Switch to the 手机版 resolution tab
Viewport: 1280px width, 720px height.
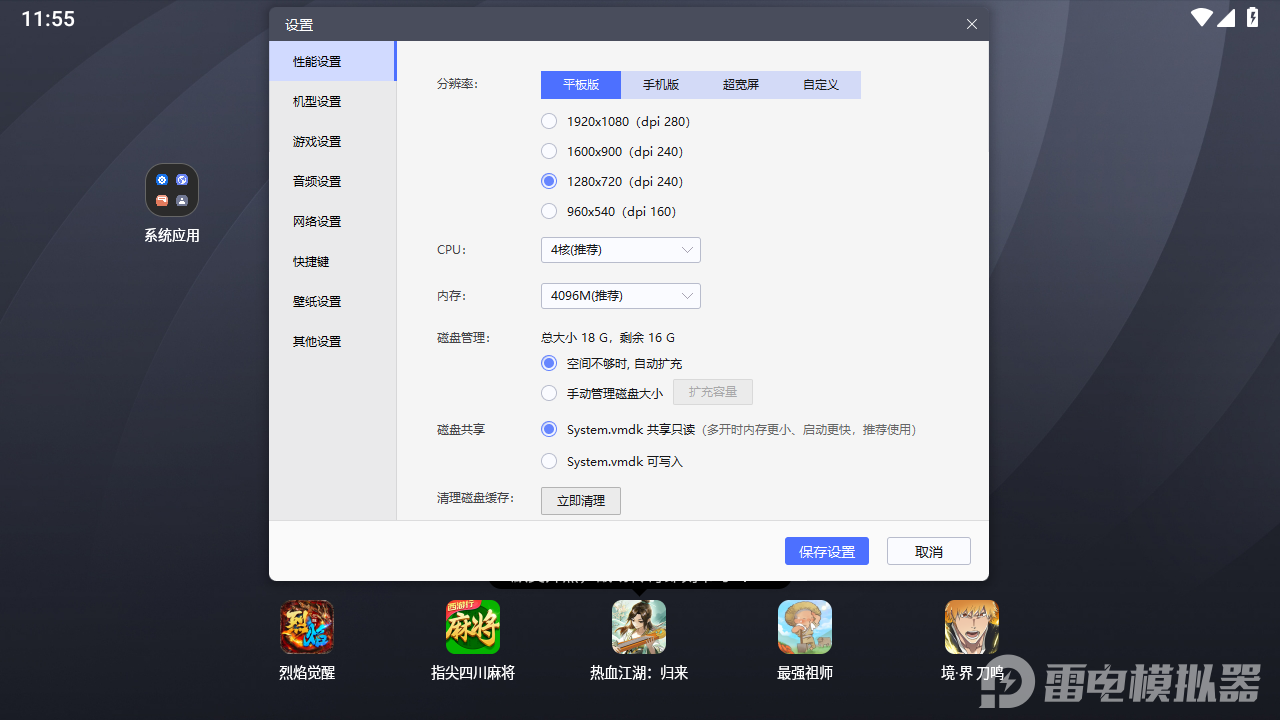point(661,85)
